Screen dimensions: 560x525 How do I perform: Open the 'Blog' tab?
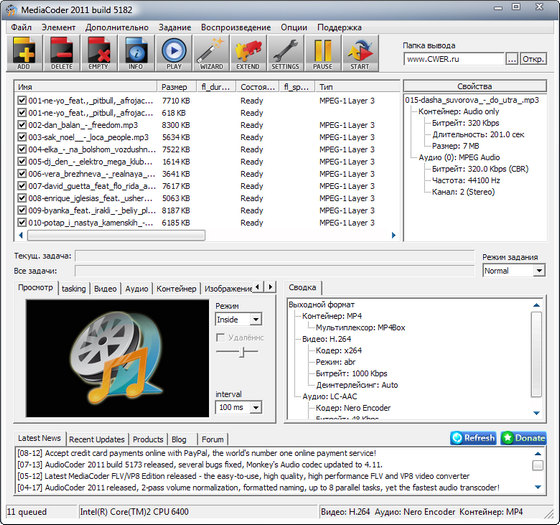(x=179, y=439)
